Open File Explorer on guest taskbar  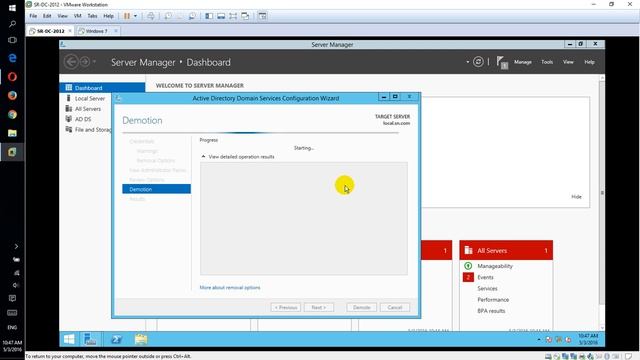141,339
